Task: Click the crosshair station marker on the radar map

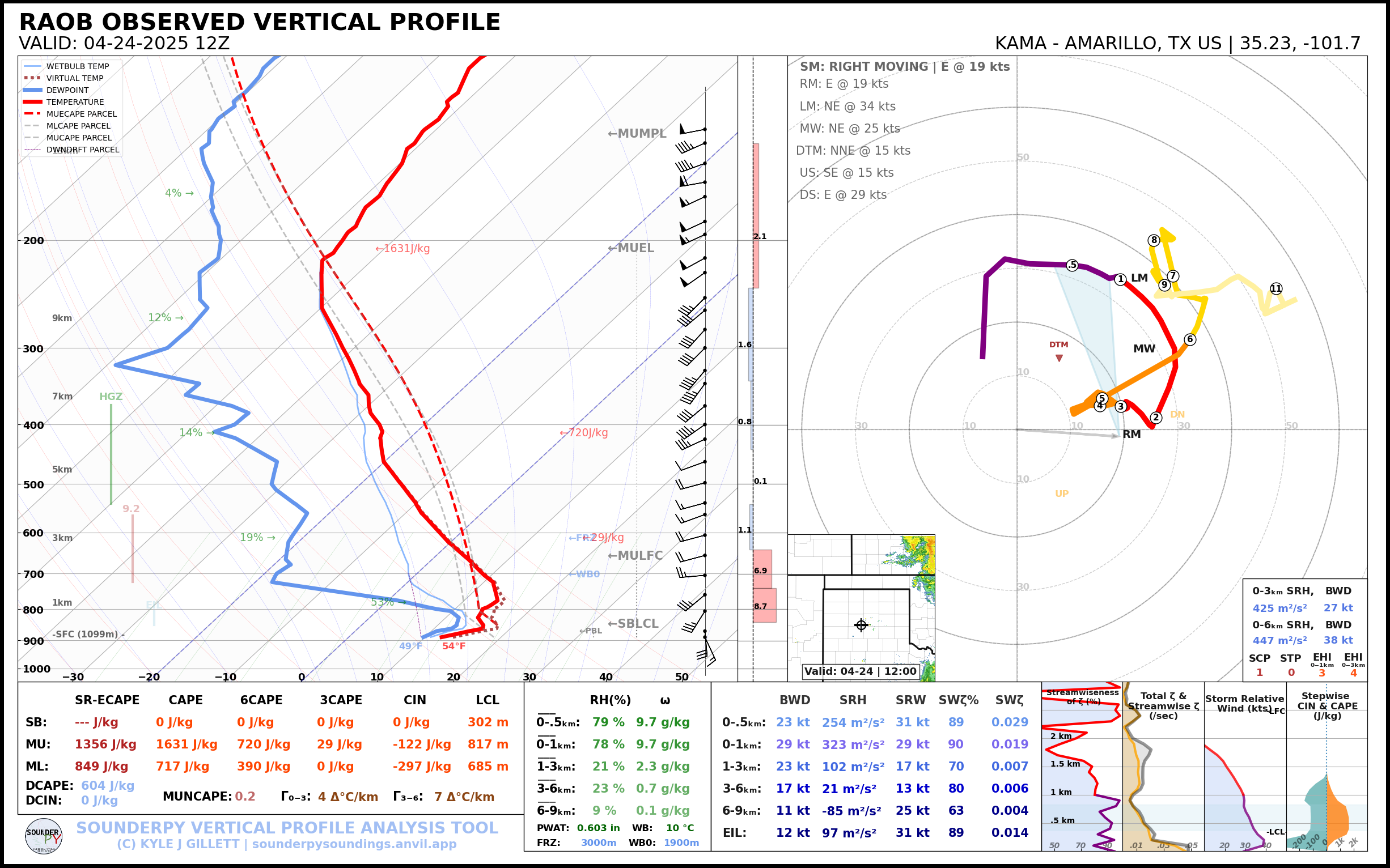Action: coord(861,624)
